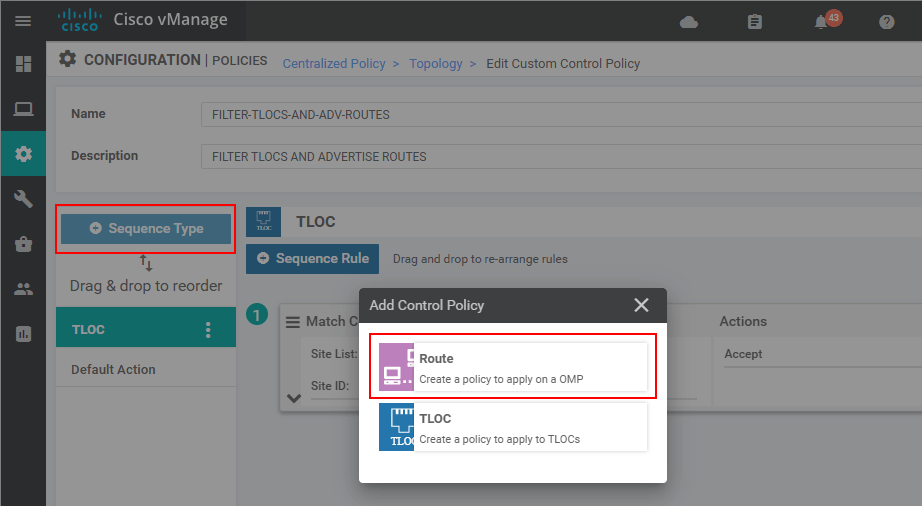
Task: Go to Centralized Policy breadcrumb link
Action: point(334,63)
